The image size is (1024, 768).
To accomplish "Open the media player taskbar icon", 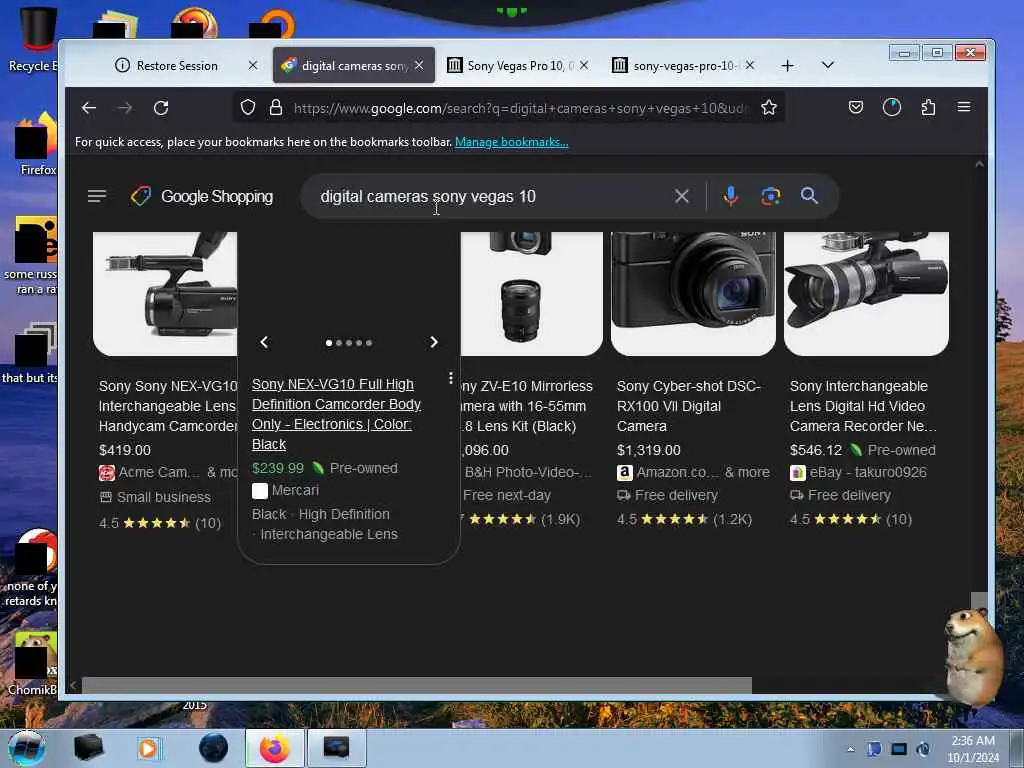I will point(148,748).
